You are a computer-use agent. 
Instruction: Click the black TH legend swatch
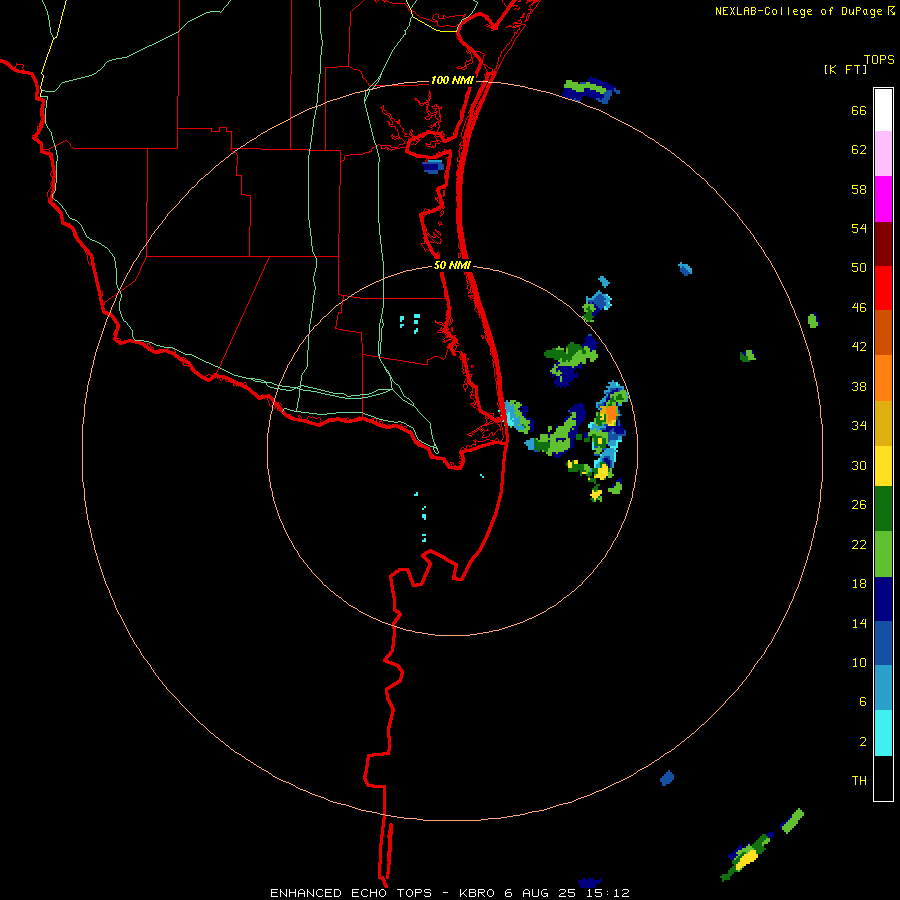(x=883, y=778)
